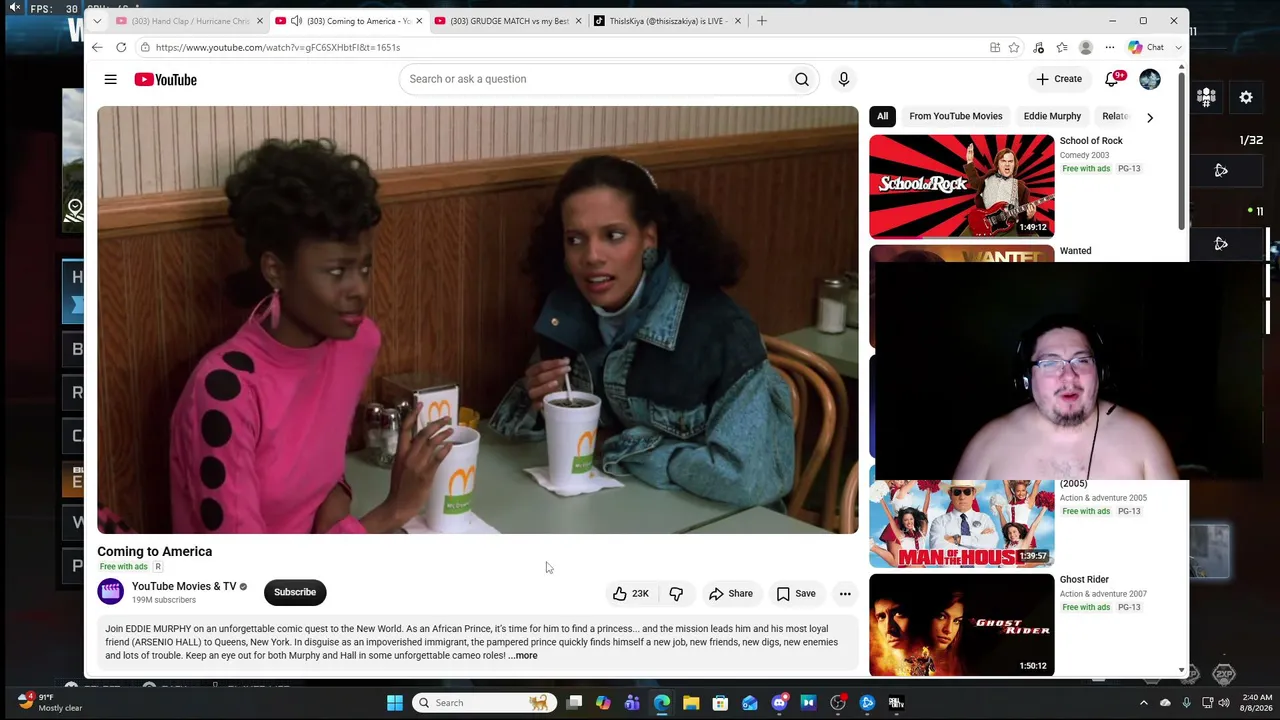Open File Explorer from the taskbar
1280x720 pixels.
tap(691, 703)
